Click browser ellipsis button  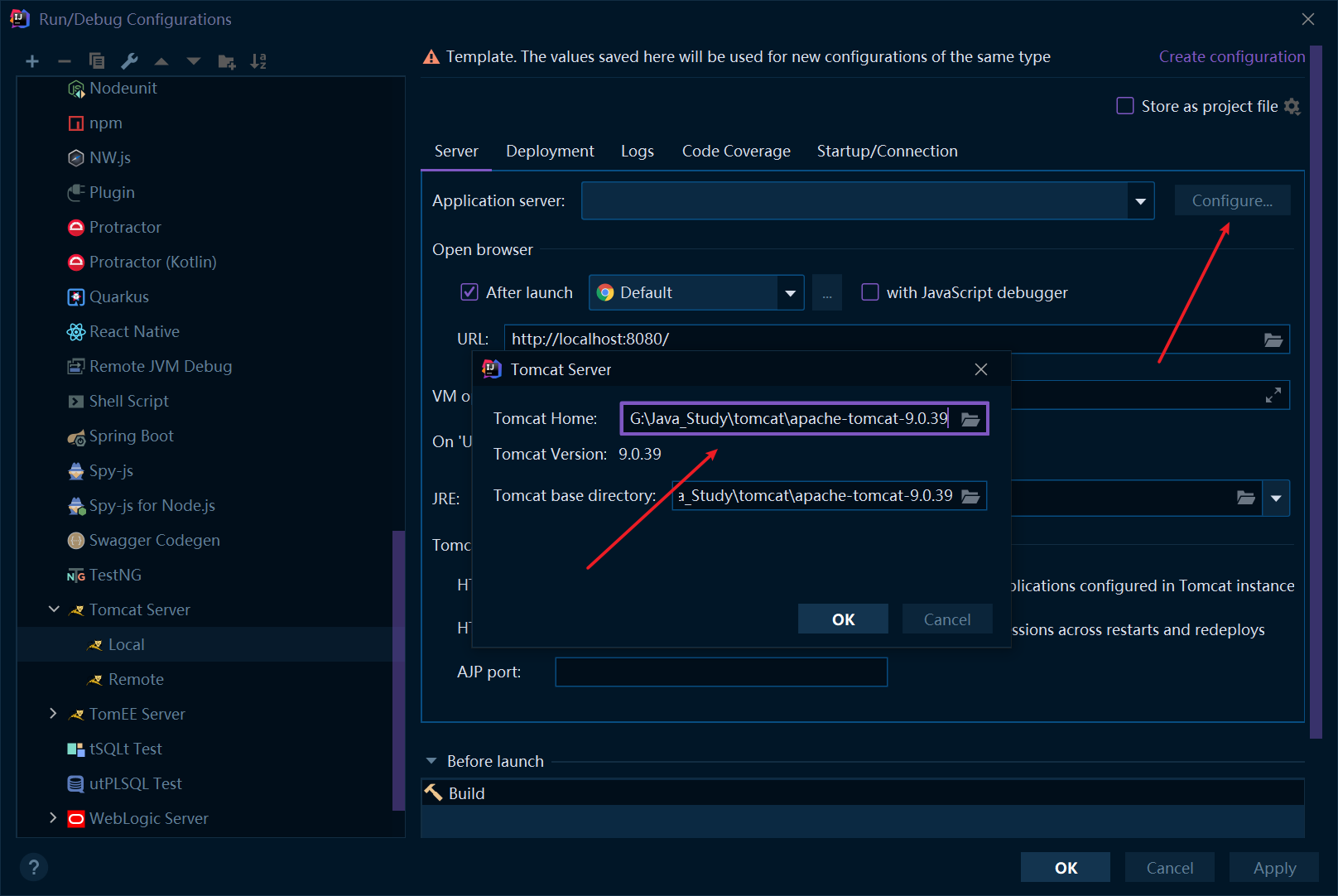(x=827, y=293)
